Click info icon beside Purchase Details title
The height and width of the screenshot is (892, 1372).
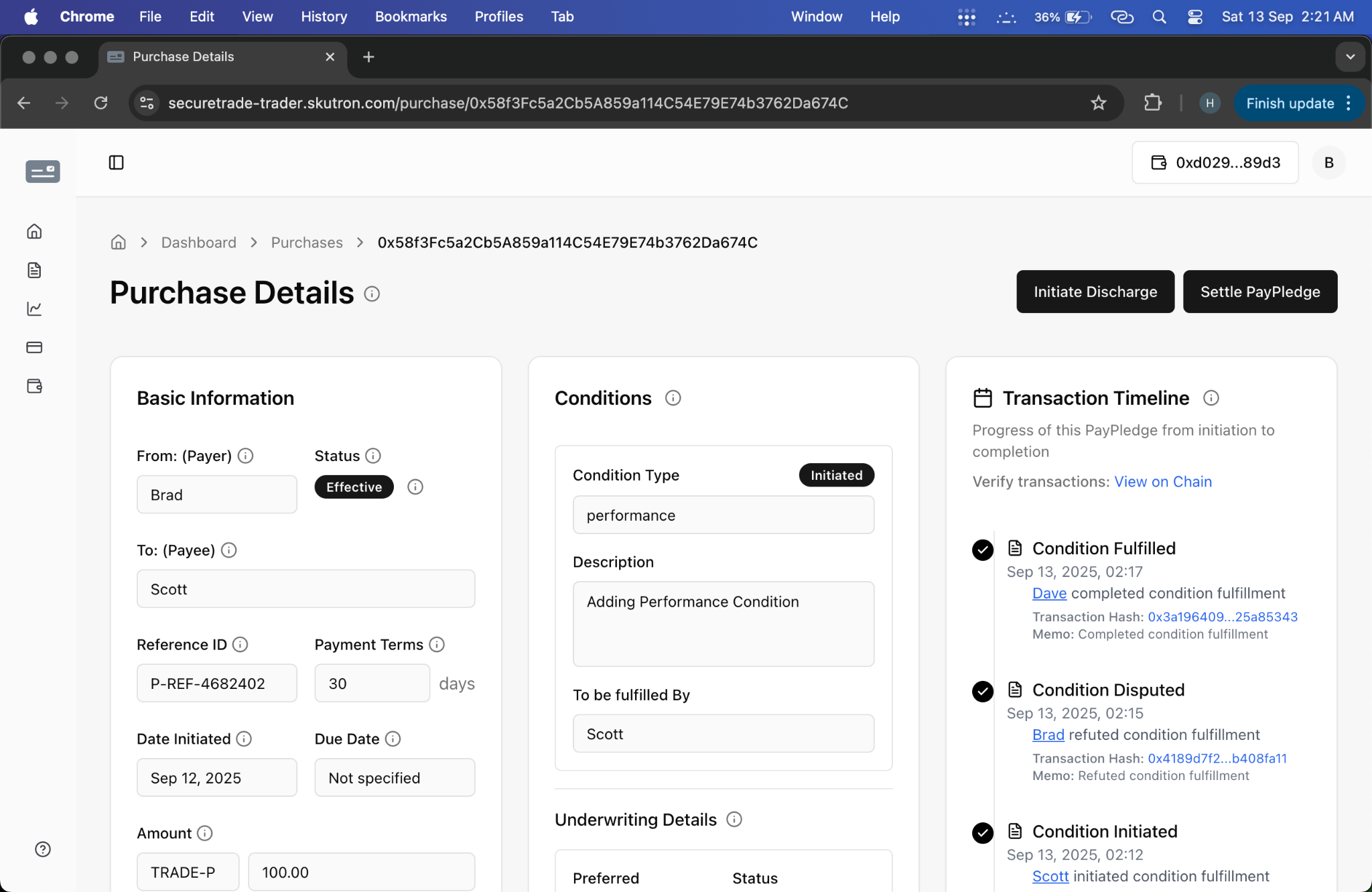[x=372, y=294]
